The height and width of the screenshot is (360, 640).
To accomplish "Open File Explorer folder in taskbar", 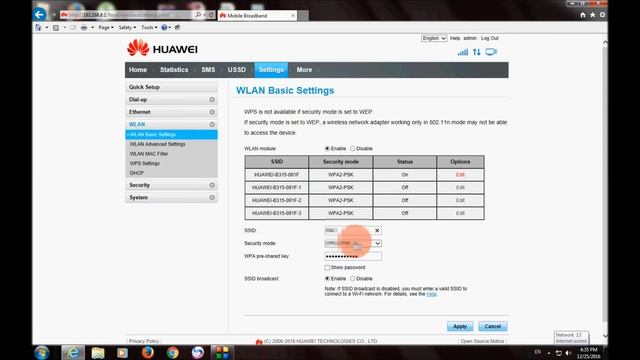I will tap(98, 352).
